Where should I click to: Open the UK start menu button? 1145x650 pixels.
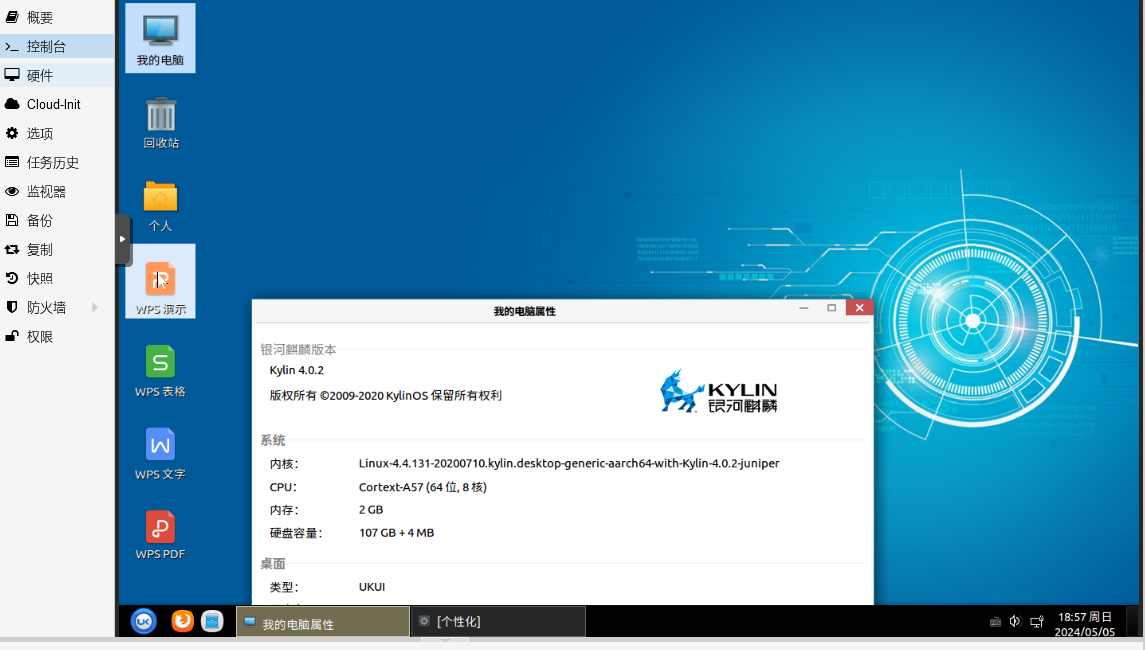tap(144, 622)
